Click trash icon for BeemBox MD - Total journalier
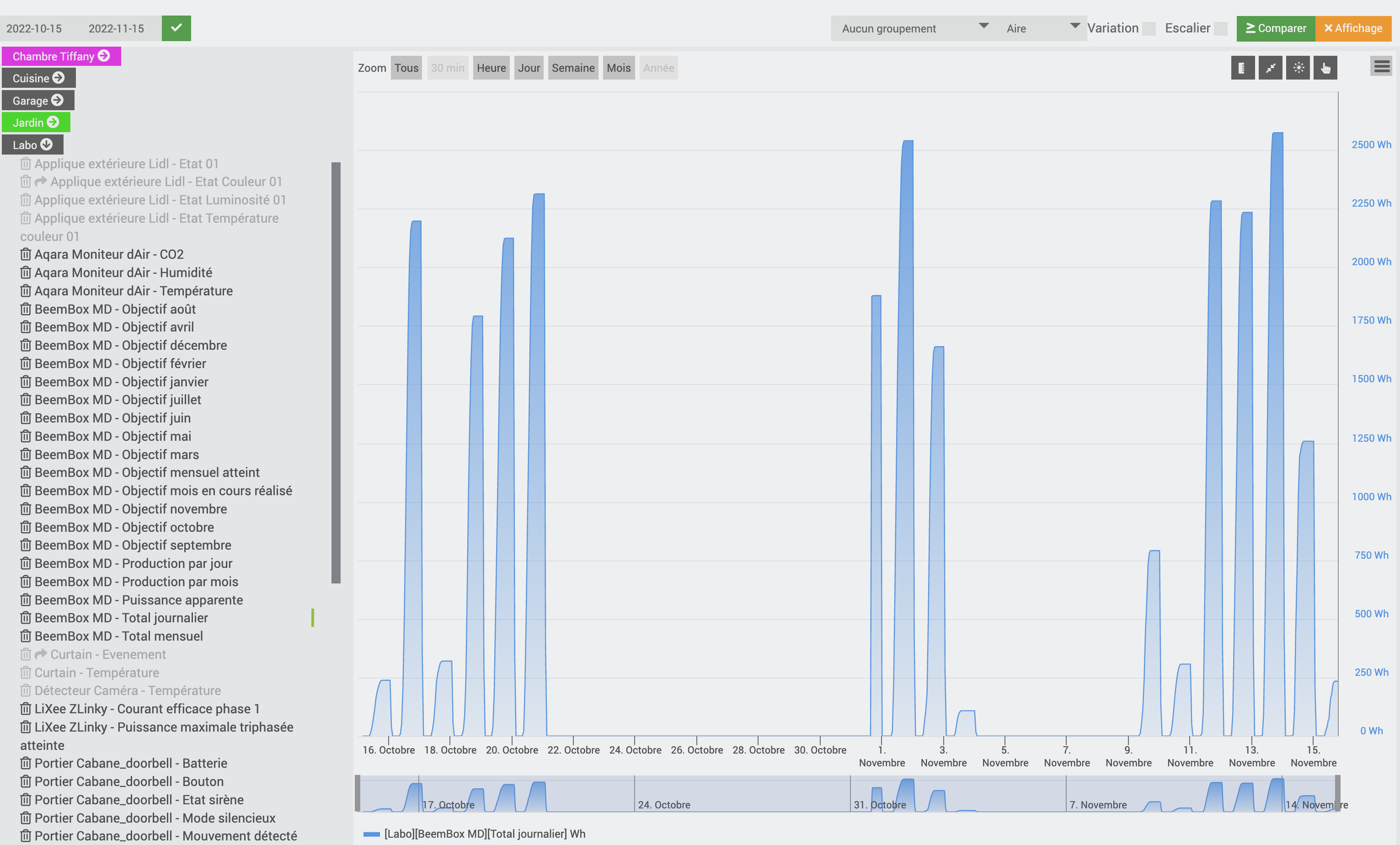Image resolution: width=1400 pixels, height=845 pixels. [26, 618]
